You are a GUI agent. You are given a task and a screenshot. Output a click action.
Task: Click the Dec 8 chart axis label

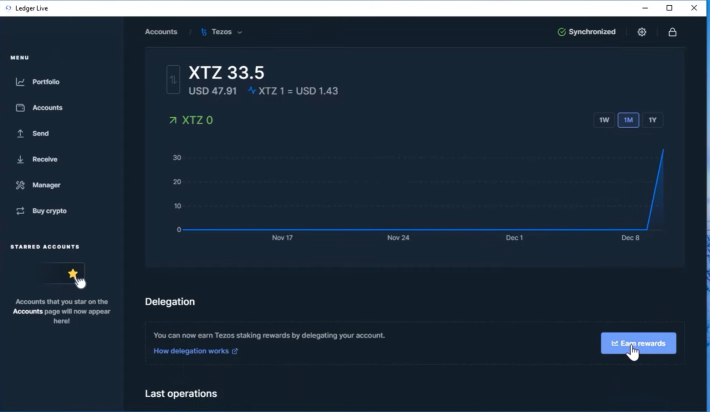coord(630,238)
